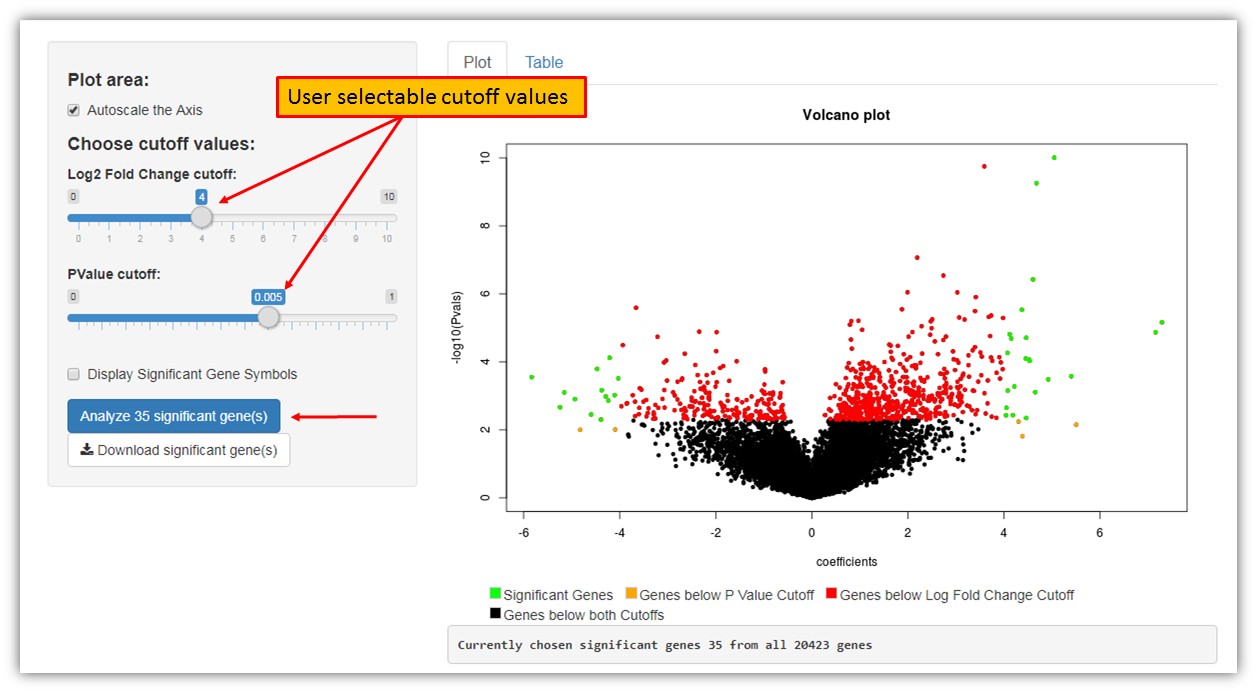Viewport: 1257px width, 693px height.
Task: Click 'Significant Genes' legend text
Action: (558, 595)
